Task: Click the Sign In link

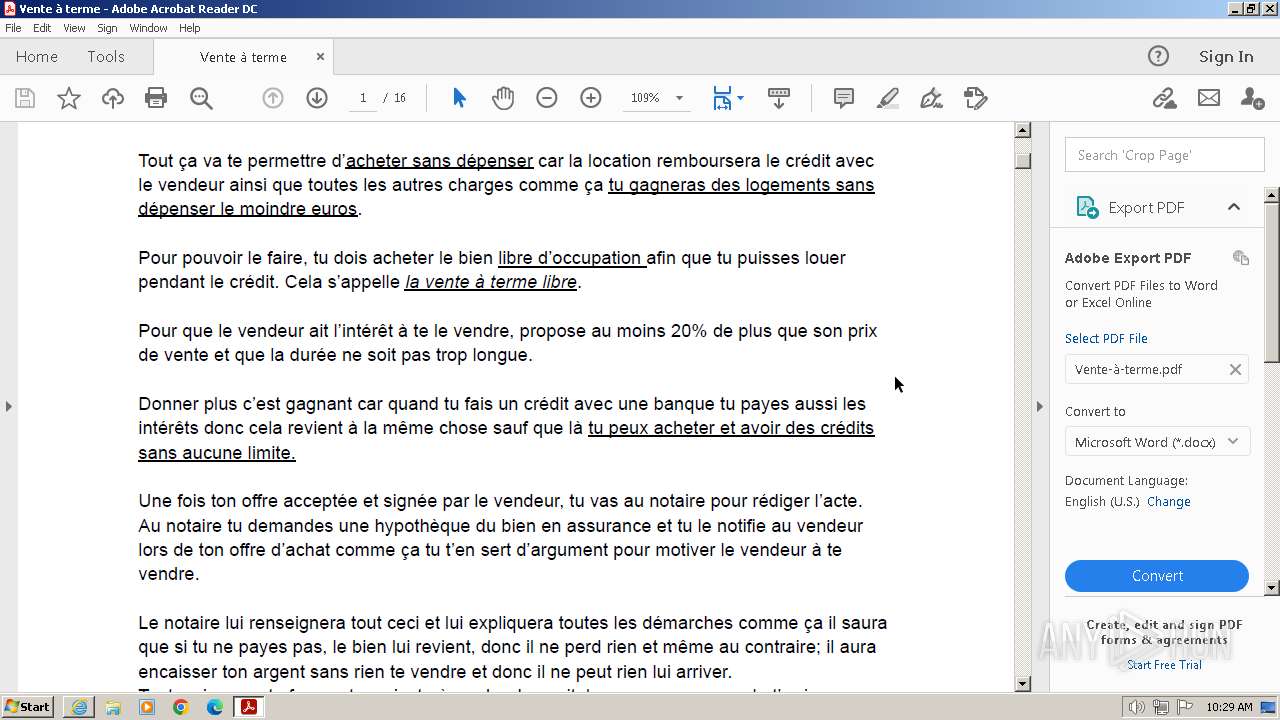Action: click(1226, 57)
